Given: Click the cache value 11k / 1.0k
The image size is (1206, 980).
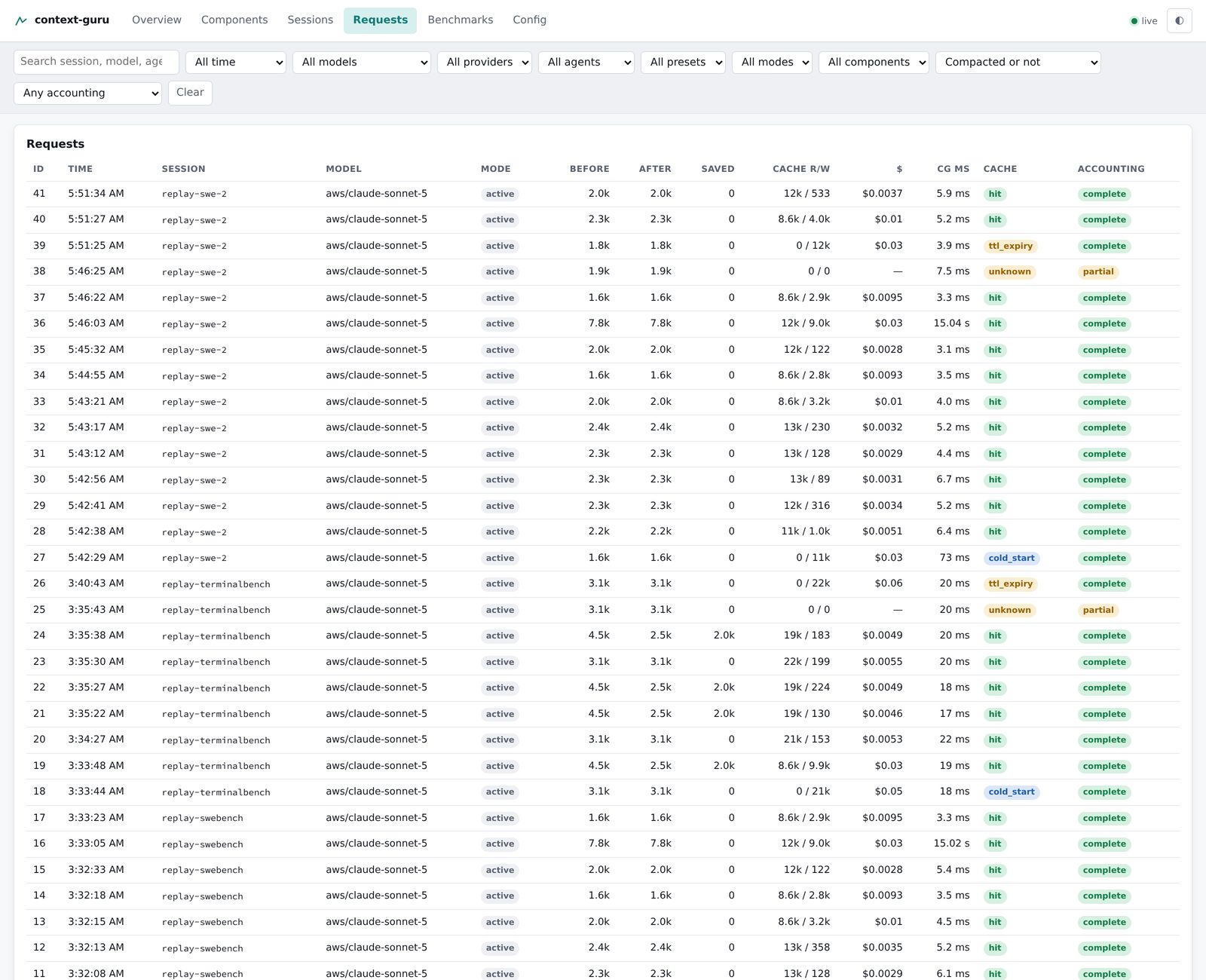Looking at the screenshot, I should point(806,531).
